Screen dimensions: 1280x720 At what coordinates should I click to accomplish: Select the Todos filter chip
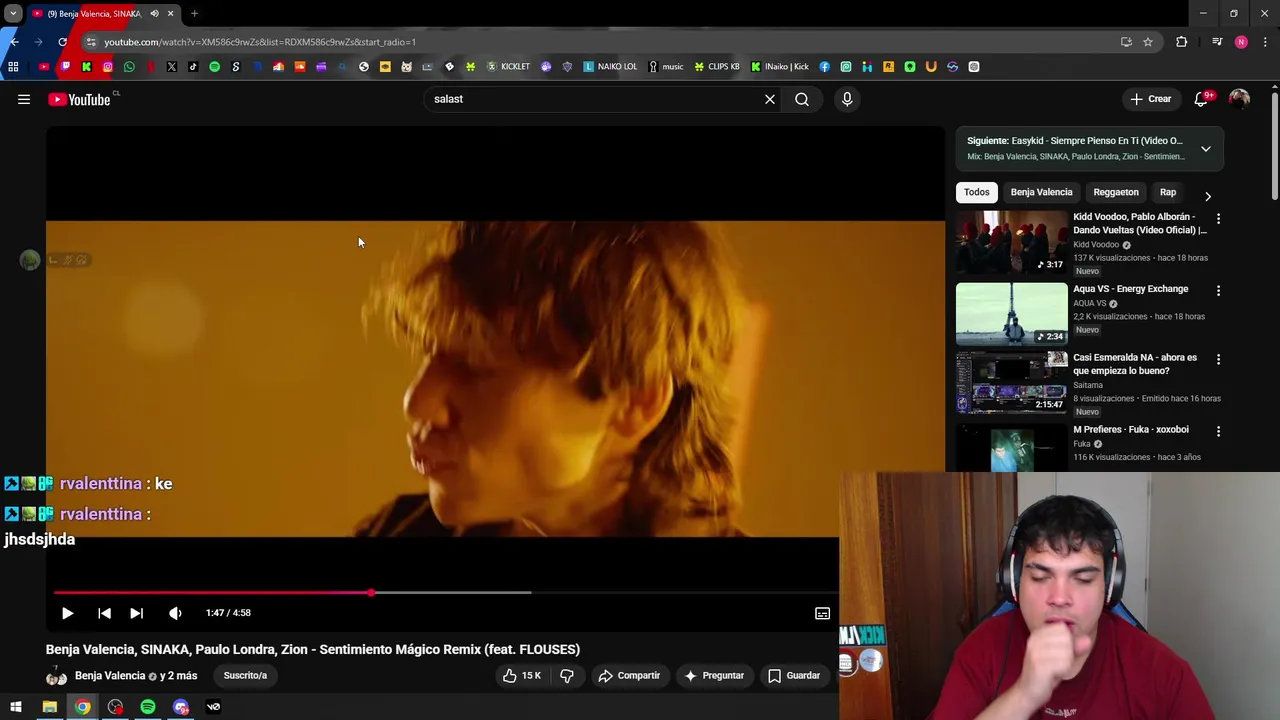coord(977,192)
